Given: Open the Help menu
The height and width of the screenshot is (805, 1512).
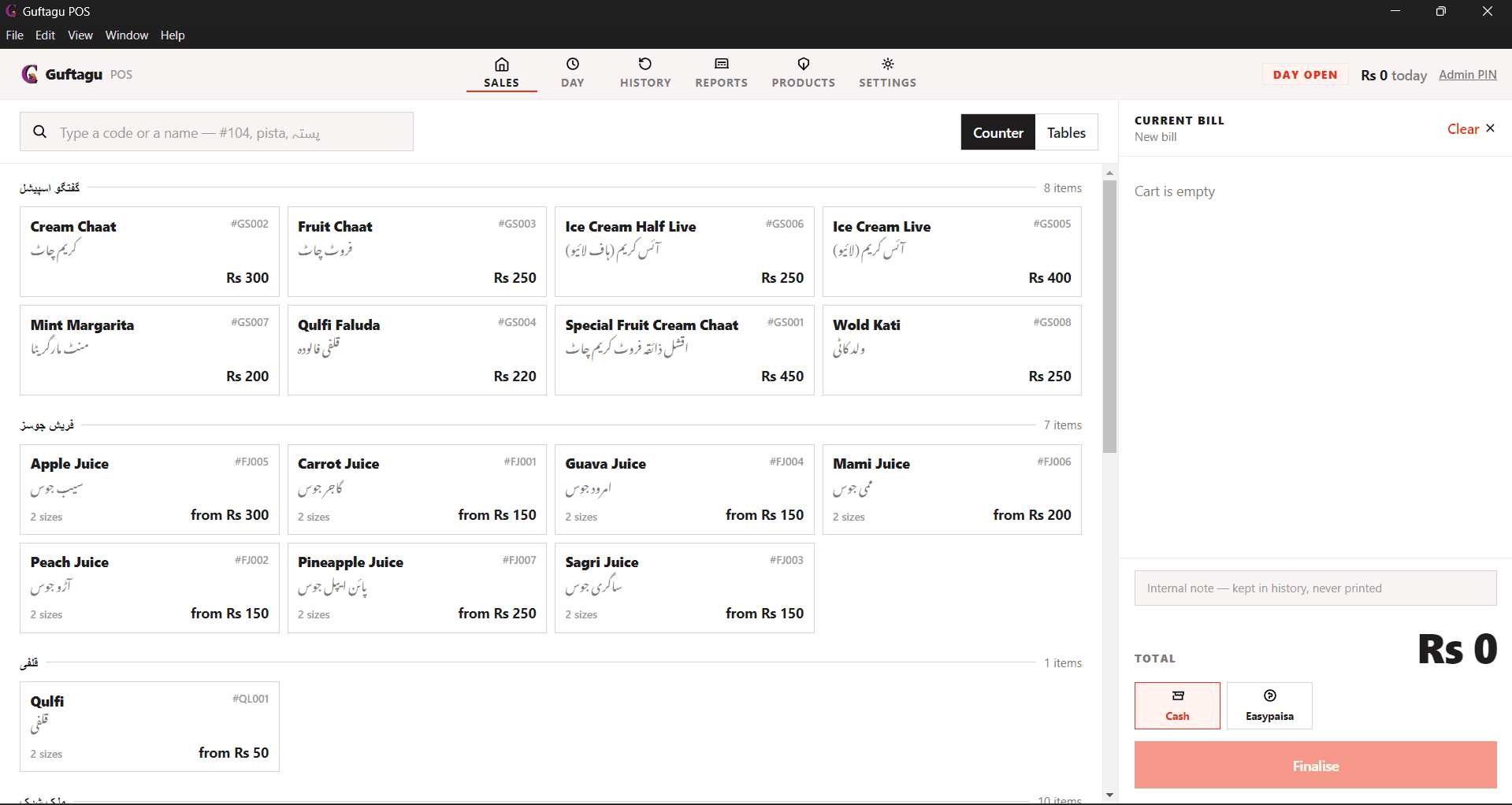Looking at the screenshot, I should (x=173, y=35).
